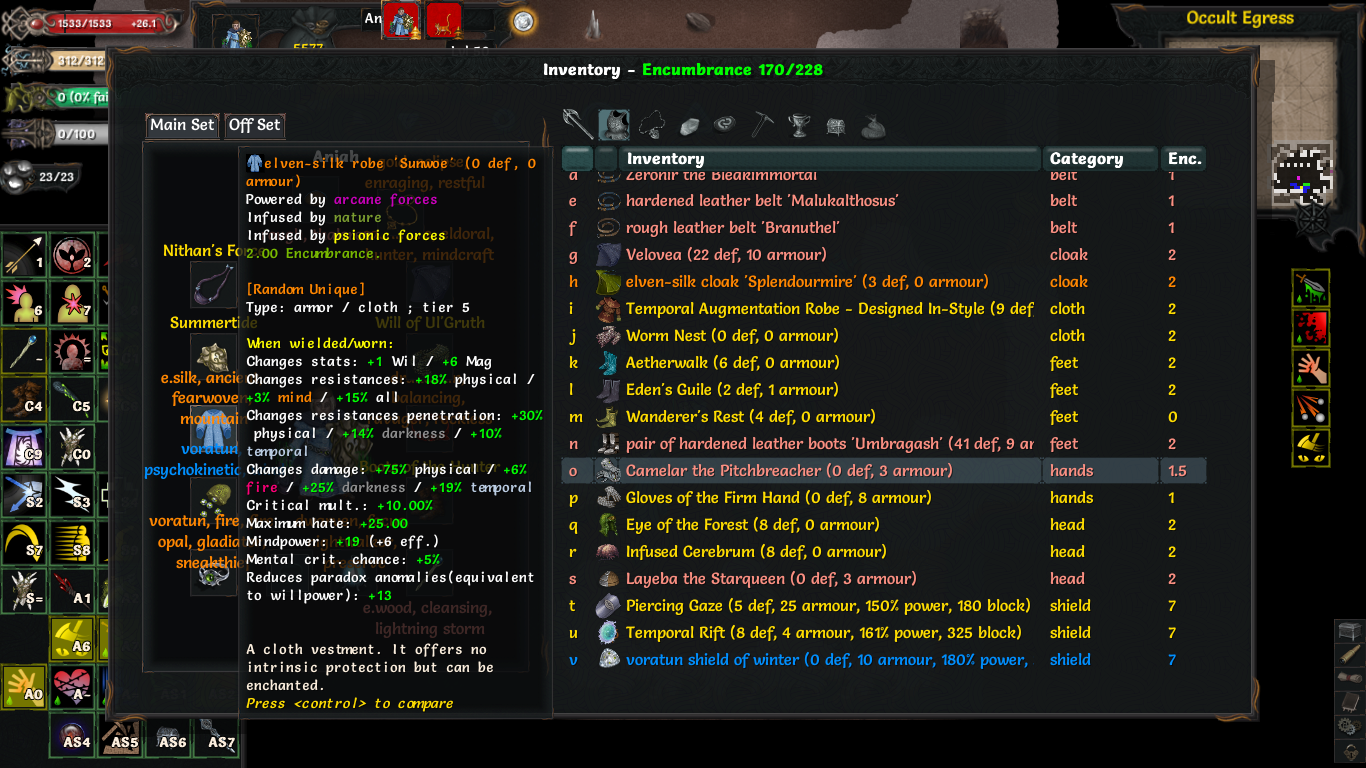
Task: Use the talent on hotkey S8
Action: tap(72, 543)
